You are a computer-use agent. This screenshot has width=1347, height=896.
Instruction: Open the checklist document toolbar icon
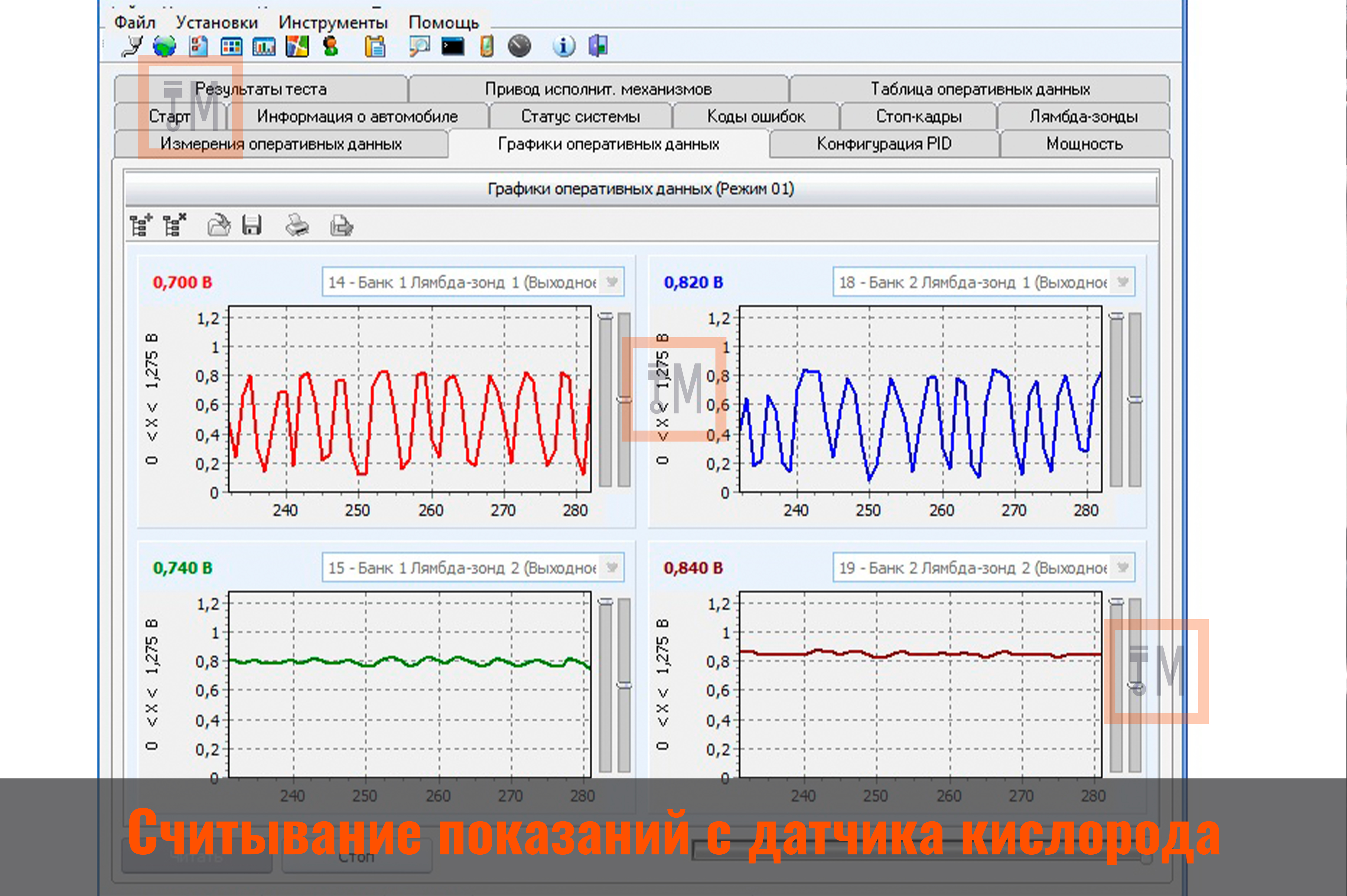point(198,46)
